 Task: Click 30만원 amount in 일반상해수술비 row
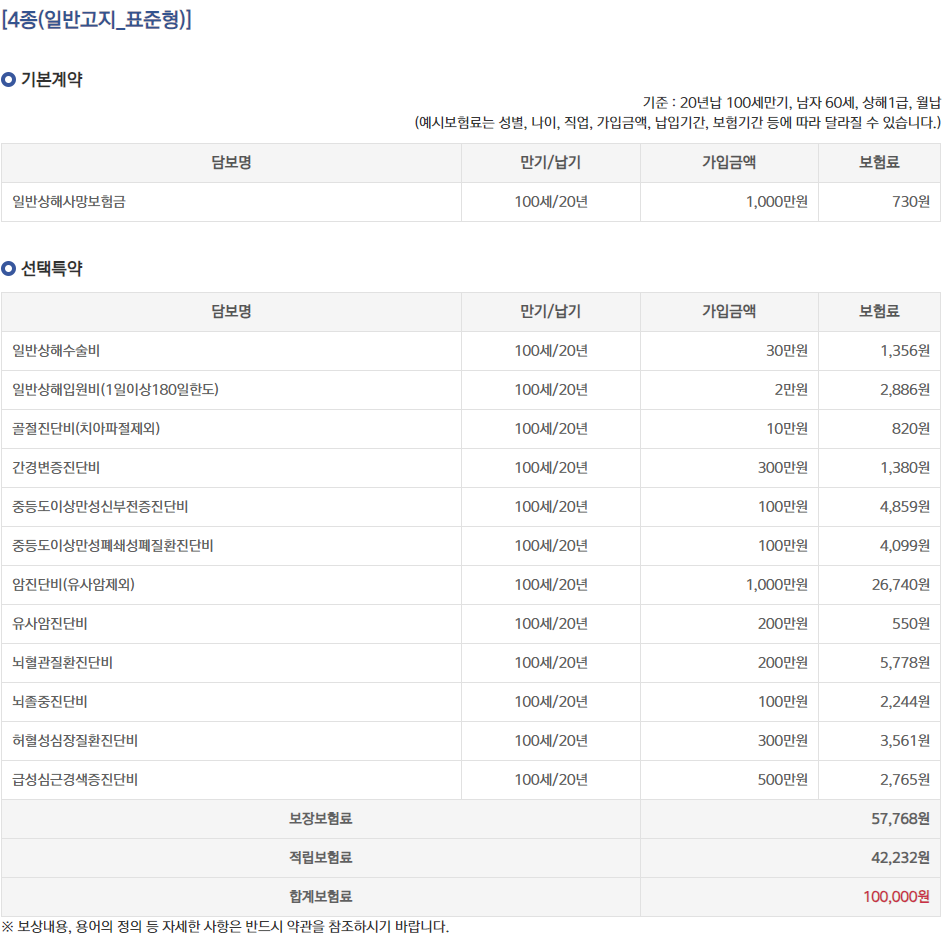tap(787, 351)
